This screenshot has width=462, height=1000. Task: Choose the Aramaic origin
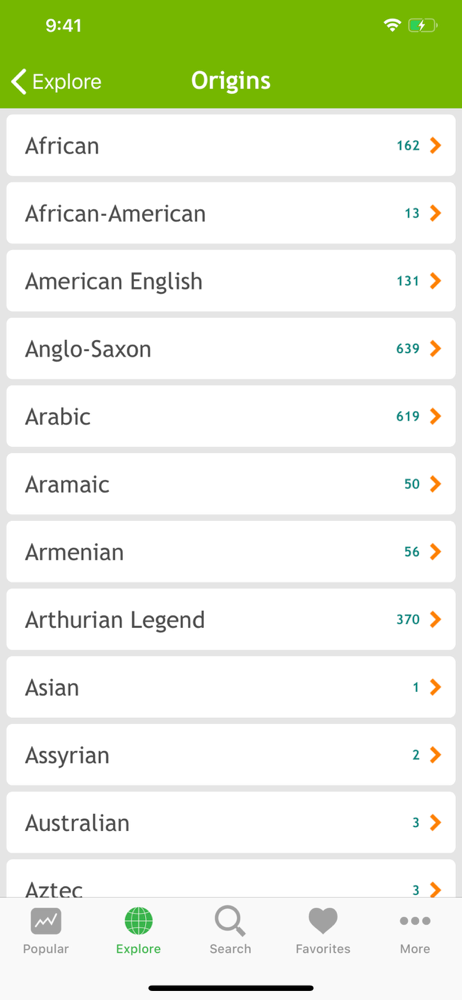pyautogui.click(x=231, y=483)
